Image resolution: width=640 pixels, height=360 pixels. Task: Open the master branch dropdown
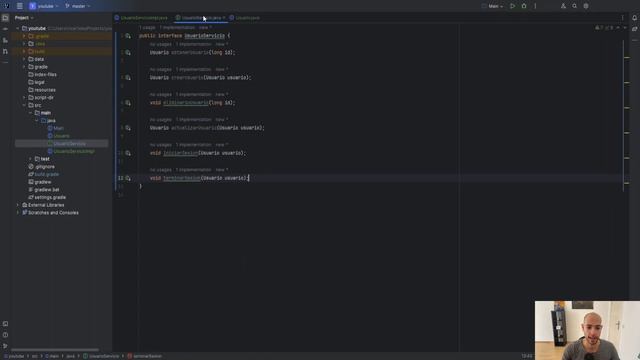pos(78,6)
